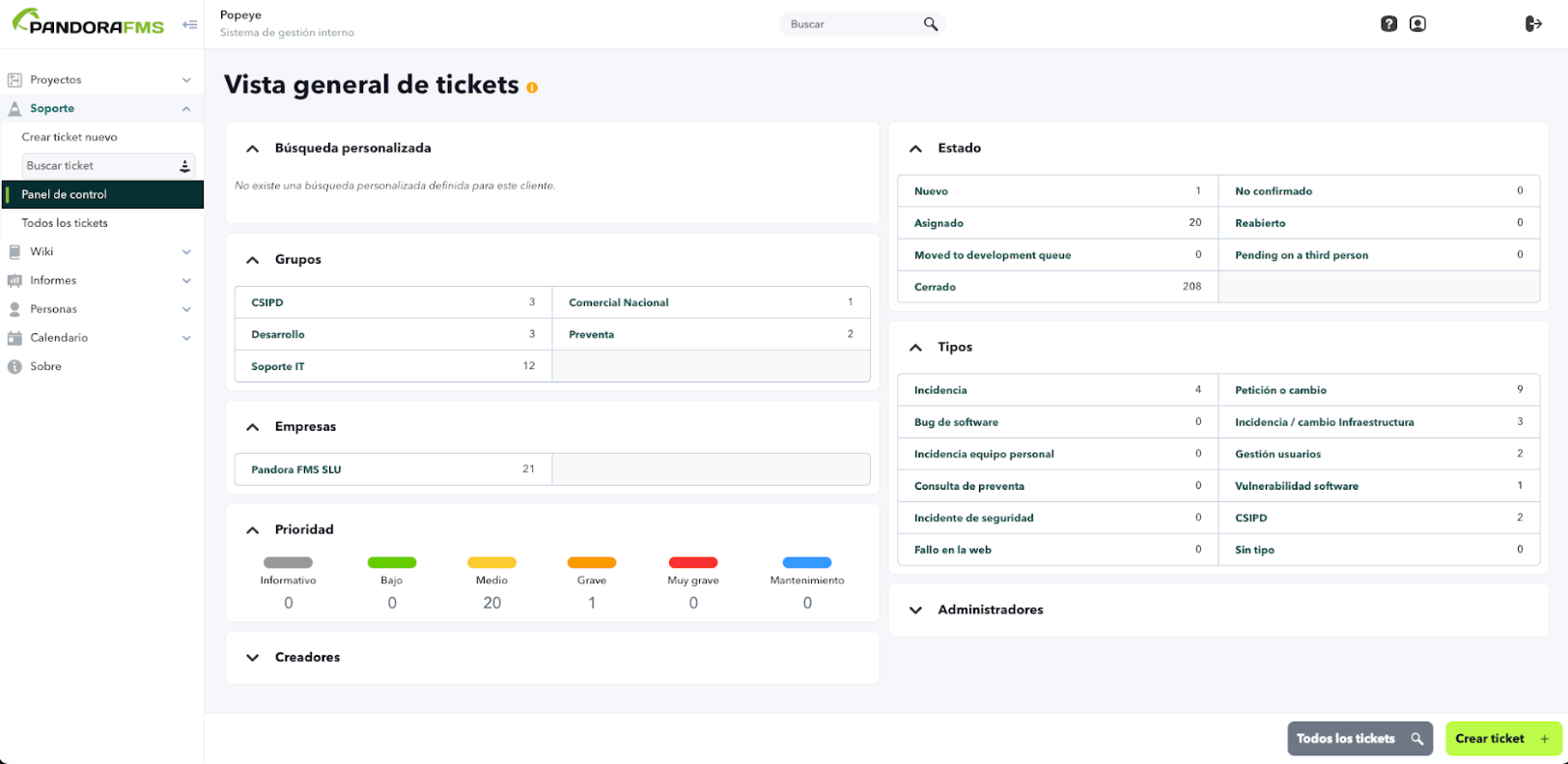Expand the Creadores section

[x=252, y=658]
